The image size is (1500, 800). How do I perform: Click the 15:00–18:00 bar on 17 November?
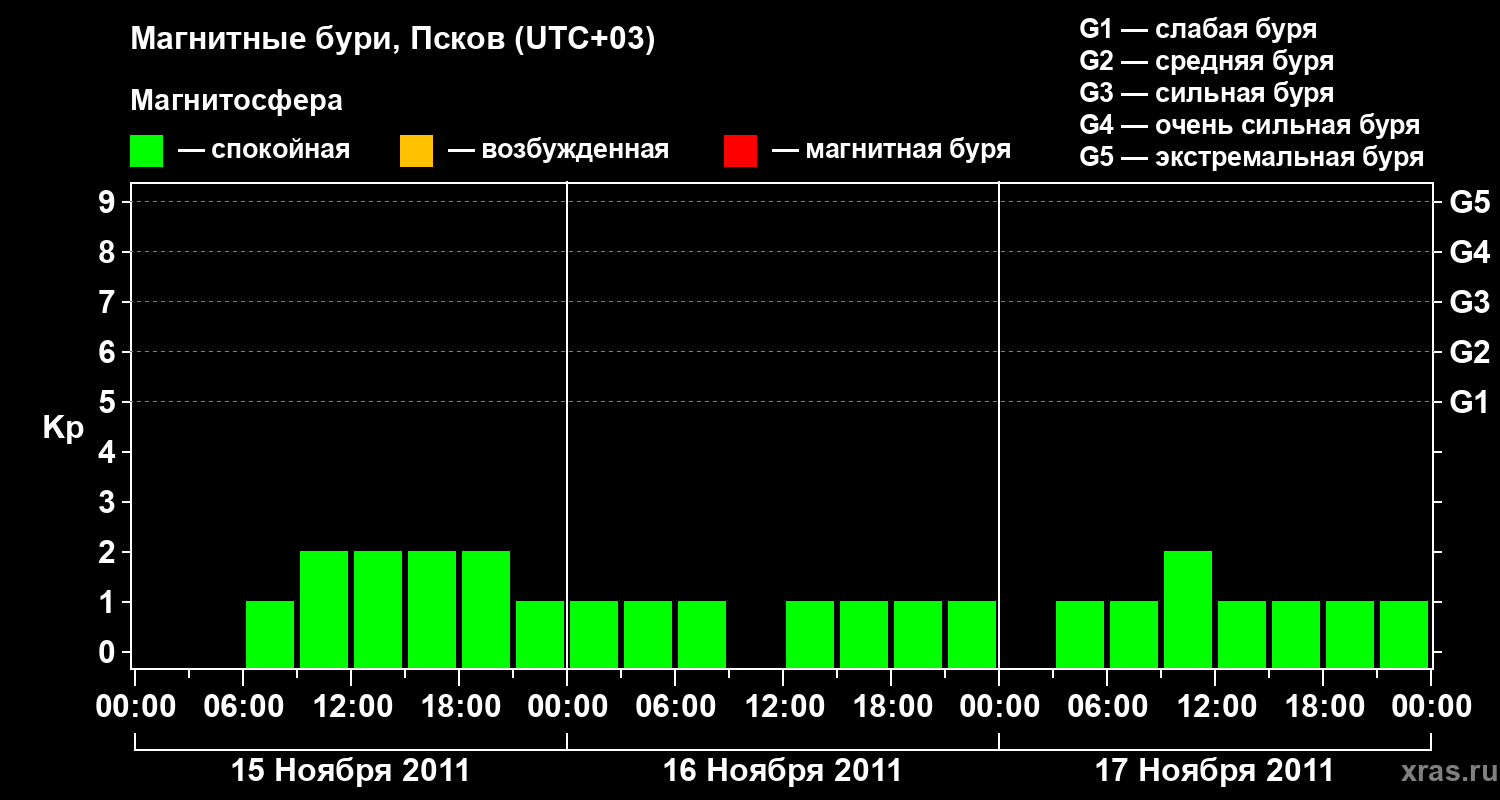1296,634
